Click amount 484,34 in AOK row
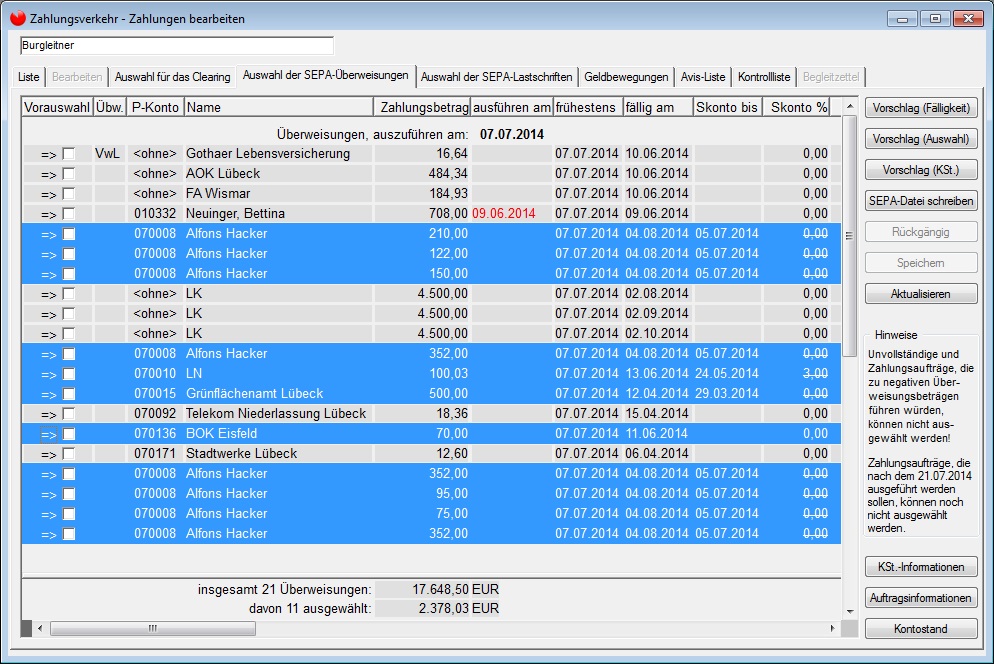This screenshot has width=994, height=664. (448, 174)
